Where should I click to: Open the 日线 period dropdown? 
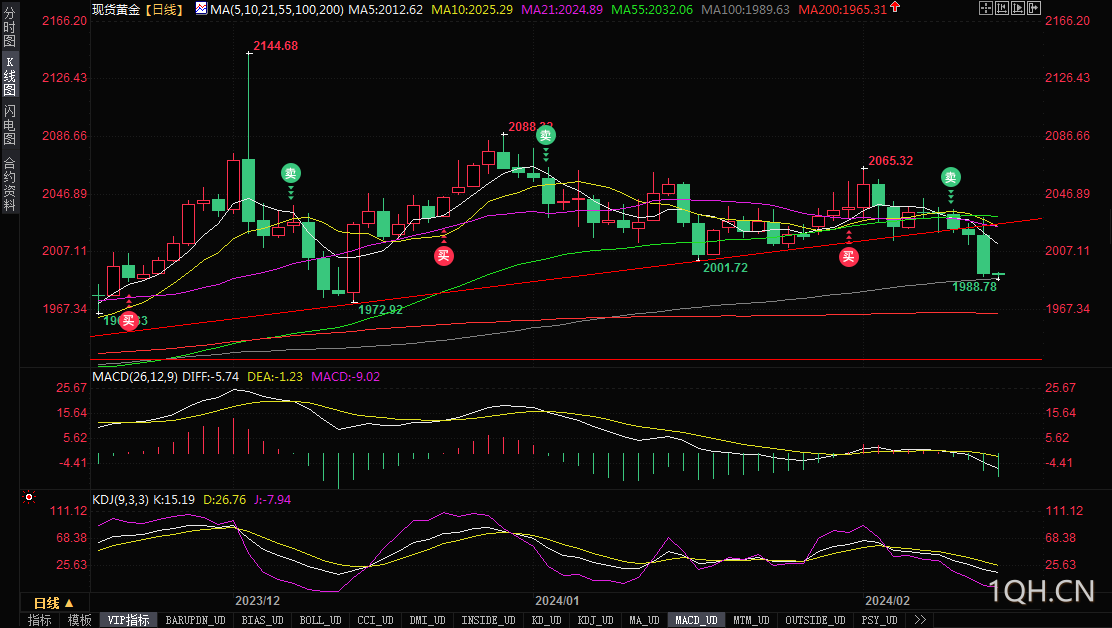54,603
